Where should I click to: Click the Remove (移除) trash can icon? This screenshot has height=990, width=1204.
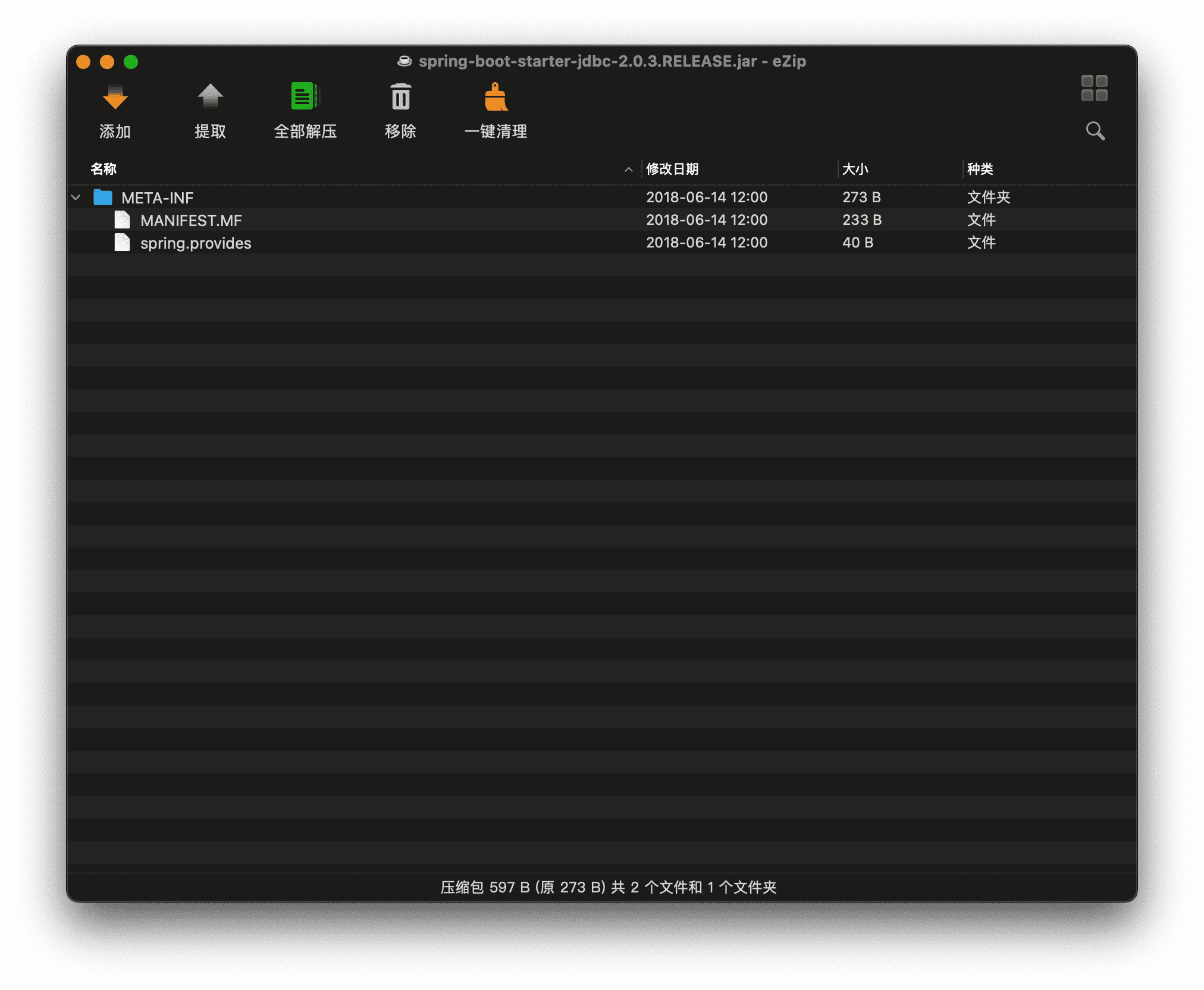click(x=400, y=97)
